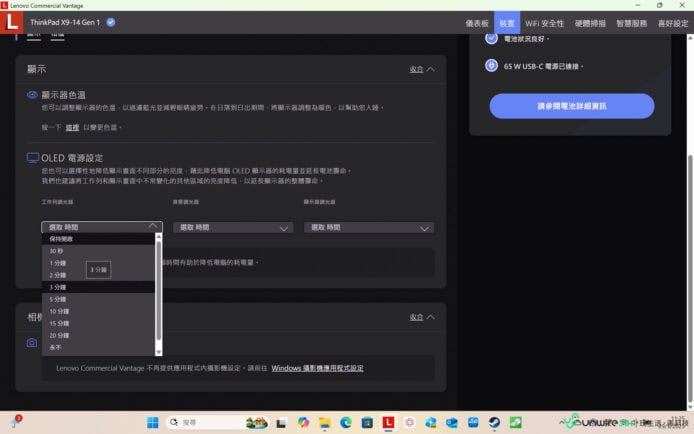Open Microsoft Store from the taskbar
Viewport: 694px width, 434px height.
point(367,422)
